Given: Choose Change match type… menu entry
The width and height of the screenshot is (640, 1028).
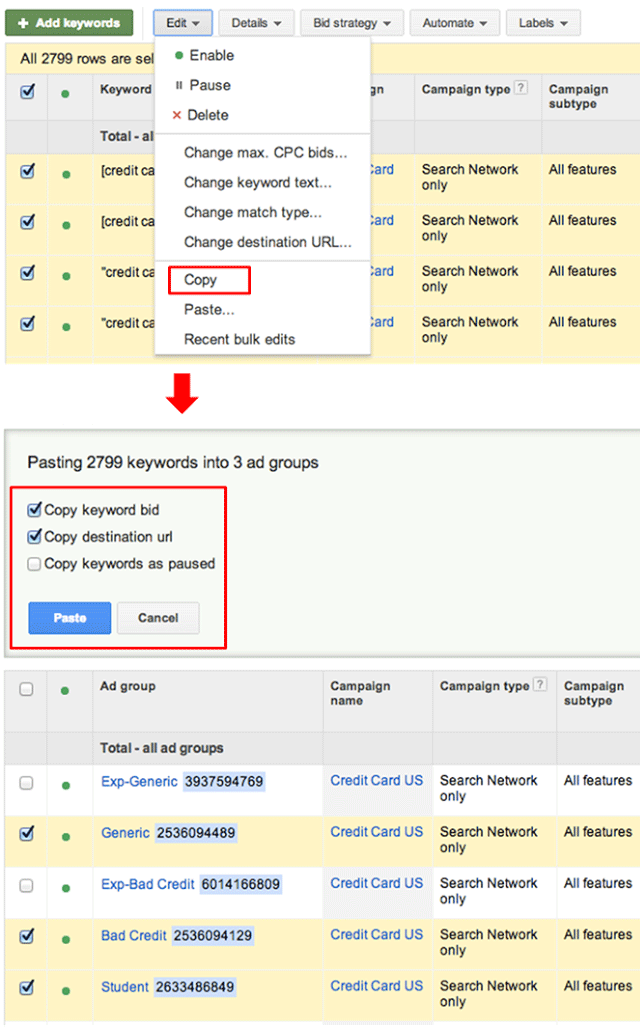Looking at the screenshot, I should (x=252, y=212).
